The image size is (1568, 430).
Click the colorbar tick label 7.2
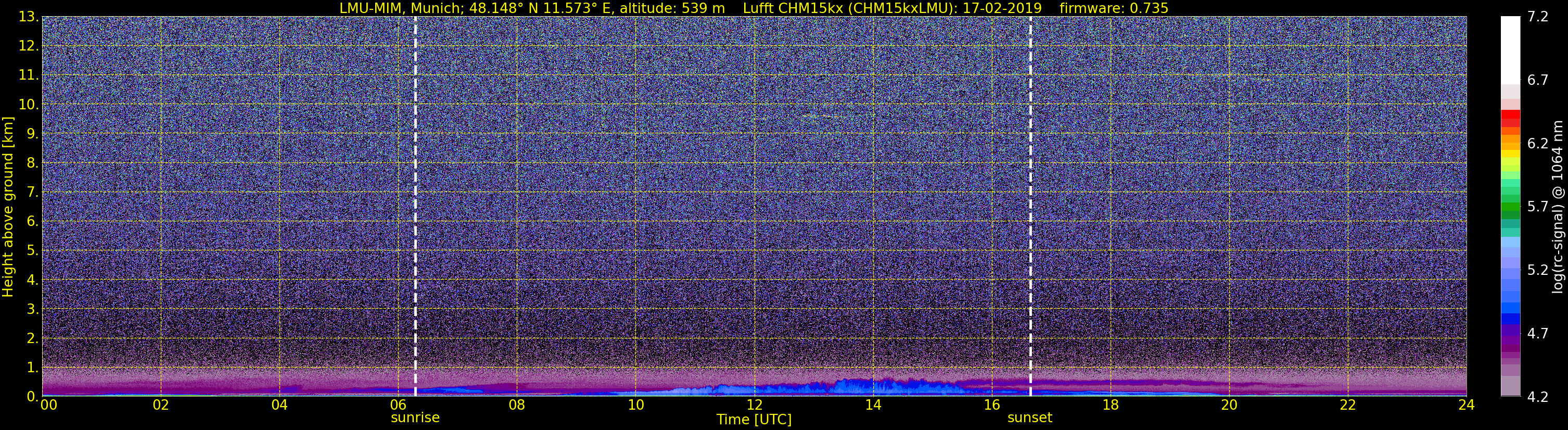pyautogui.click(x=1538, y=17)
